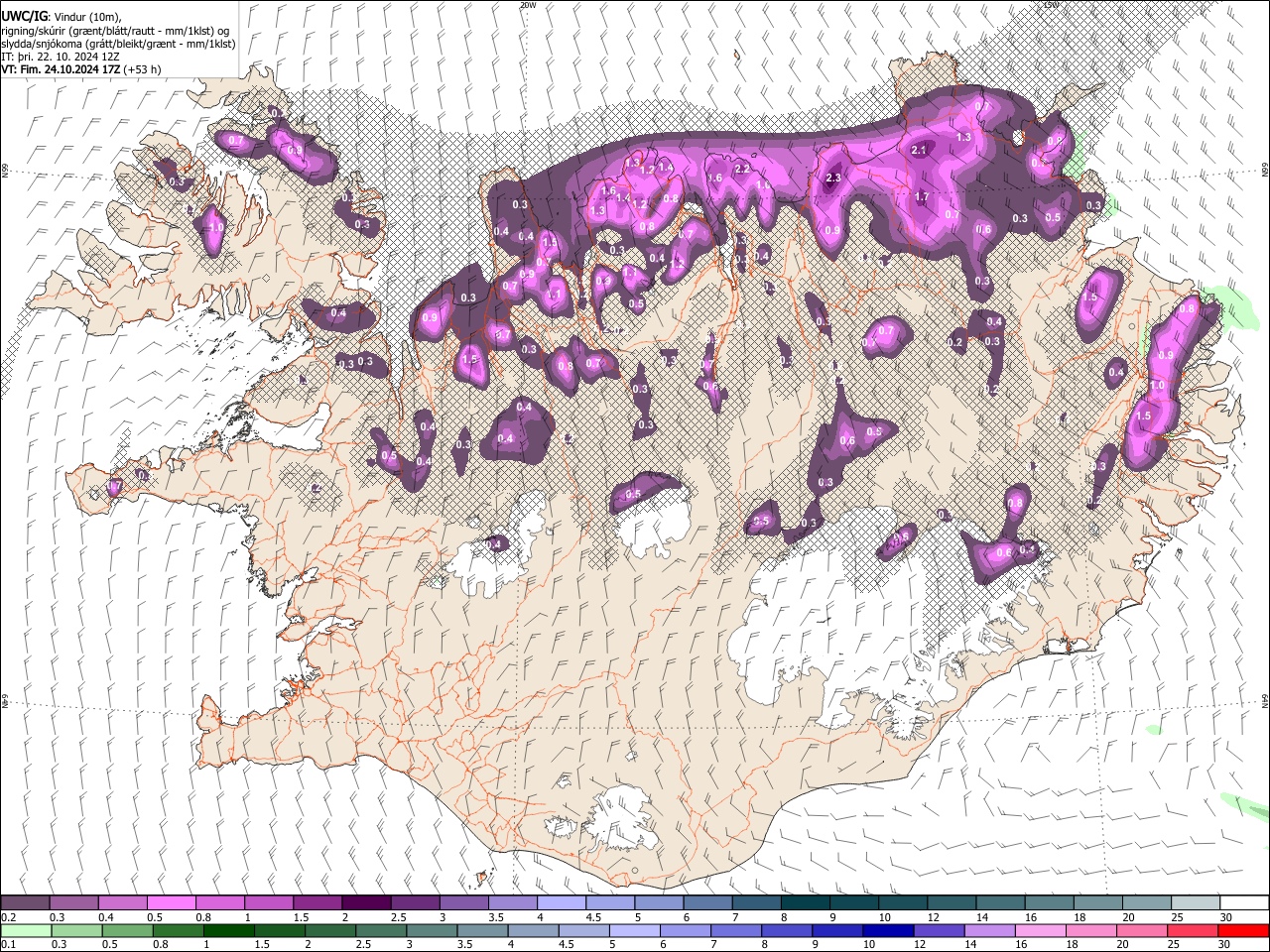Click the 2.3 precipitation value on the map
The height and width of the screenshot is (952, 1270).
coord(833,178)
